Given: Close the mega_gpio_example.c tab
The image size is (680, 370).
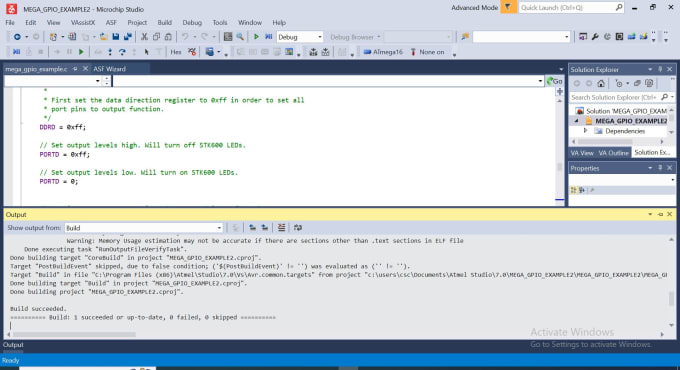Looking at the screenshot, I should [x=85, y=69].
